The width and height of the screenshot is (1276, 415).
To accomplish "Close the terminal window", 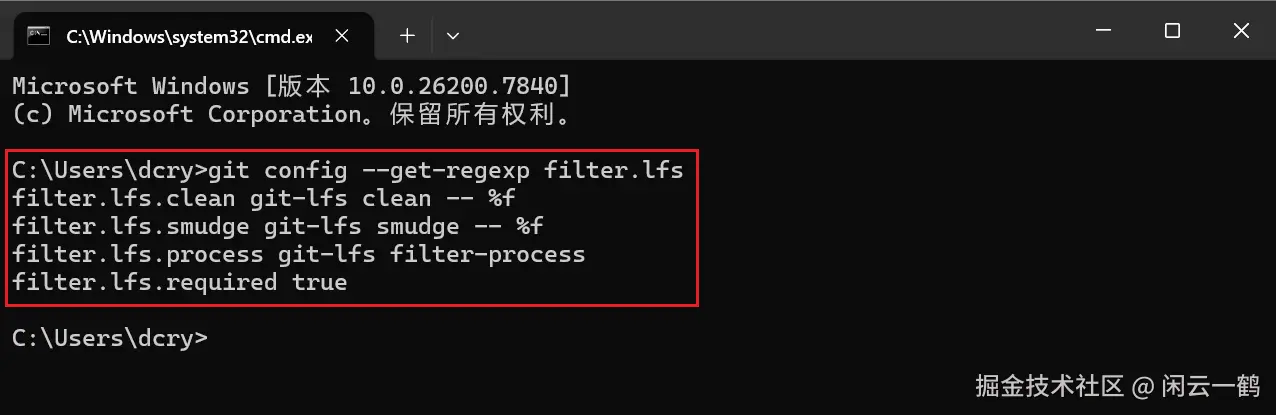I will pos(1241,32).
